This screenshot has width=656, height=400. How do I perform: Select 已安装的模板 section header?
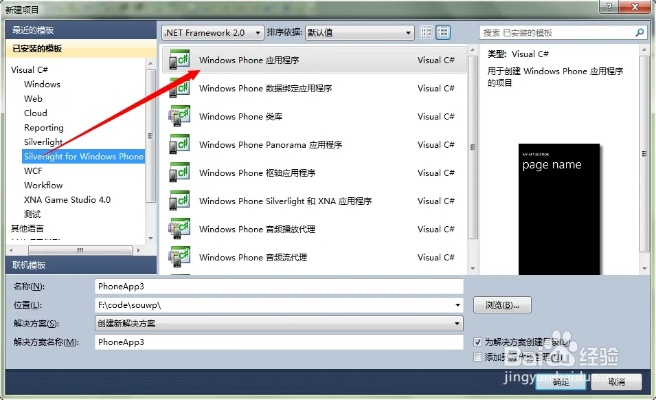[x=81, y=49]
